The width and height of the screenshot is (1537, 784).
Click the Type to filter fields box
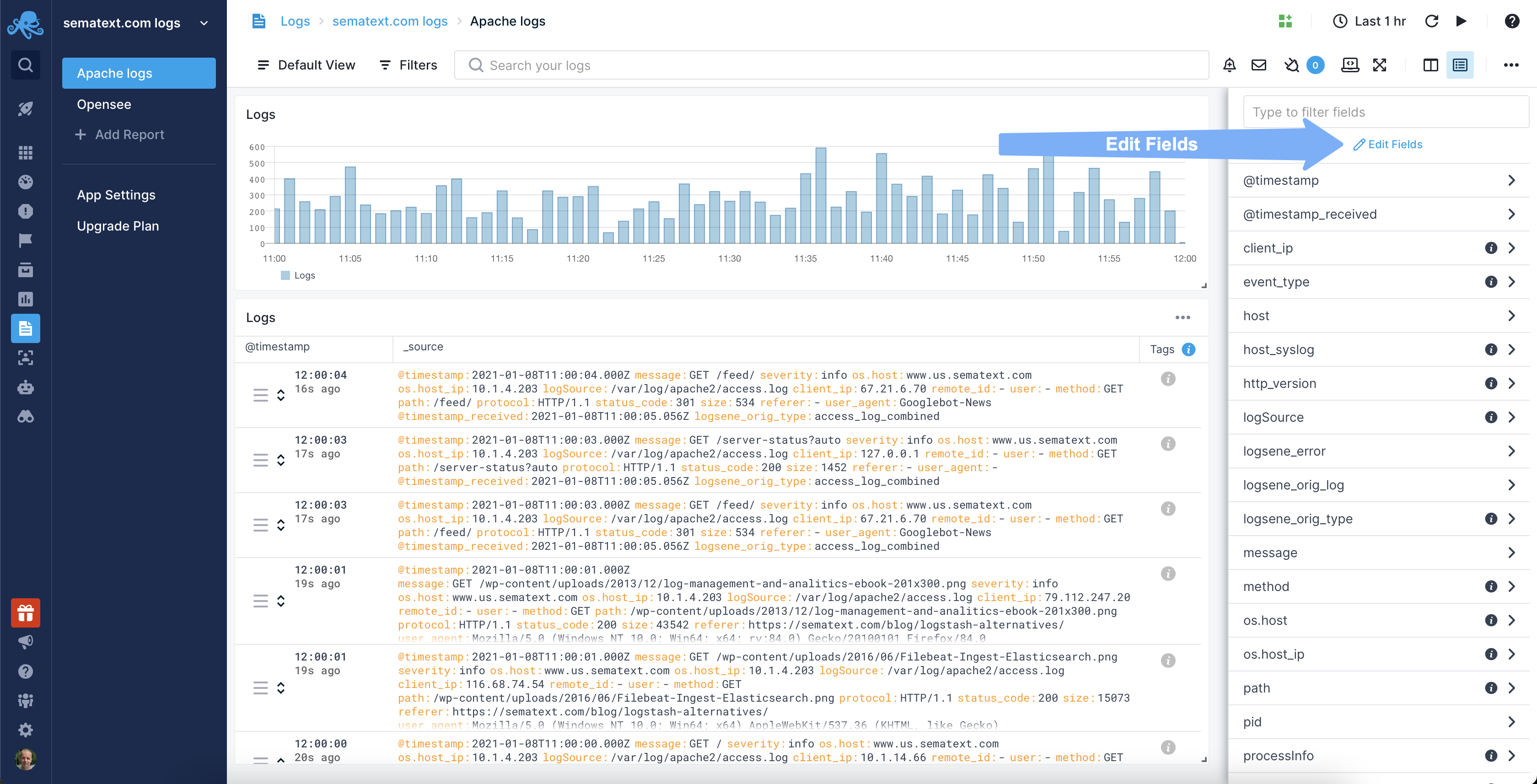(x=1386, y=112)
